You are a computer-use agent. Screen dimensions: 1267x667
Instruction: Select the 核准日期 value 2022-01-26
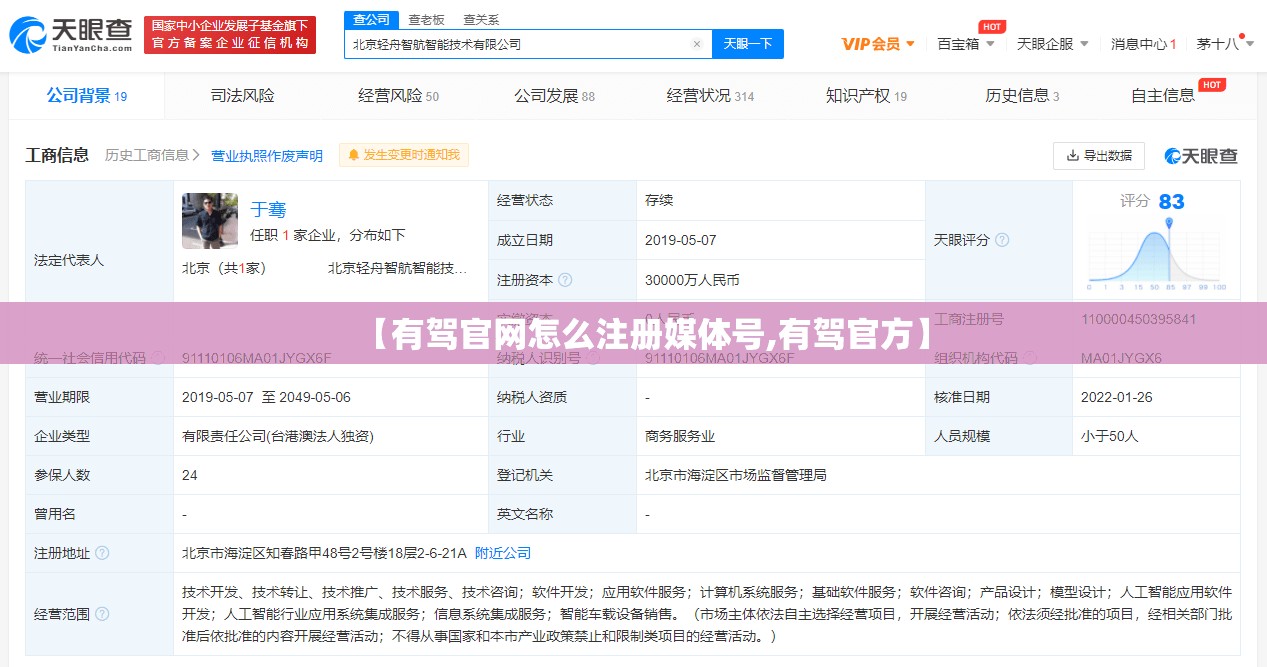click(x=1117, y=397)
